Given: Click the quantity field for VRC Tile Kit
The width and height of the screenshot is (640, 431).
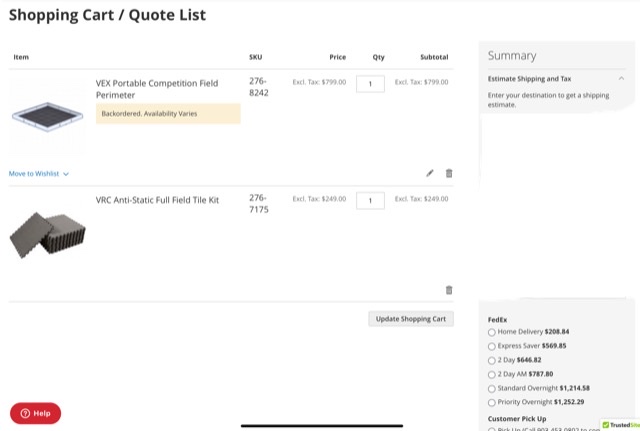Looking at the screenshot, I should (x=370, y=201).
